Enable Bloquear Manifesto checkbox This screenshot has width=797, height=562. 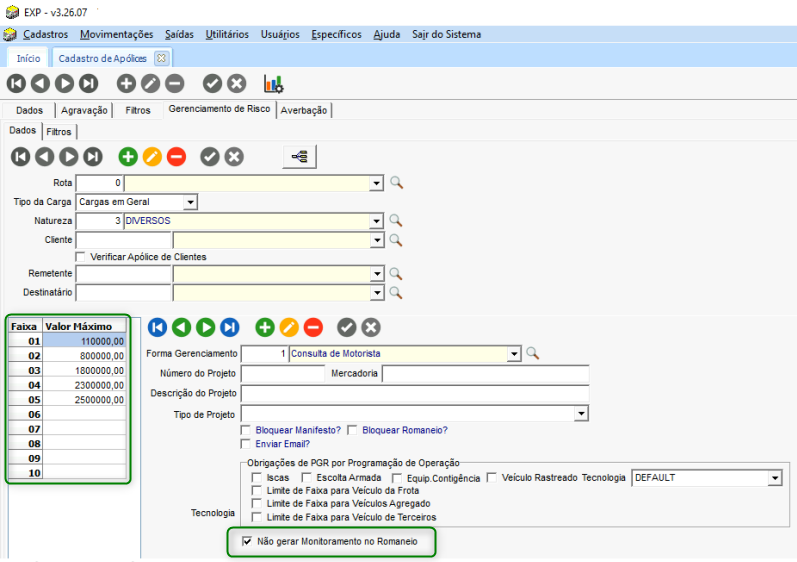click(x=246, y=430)
